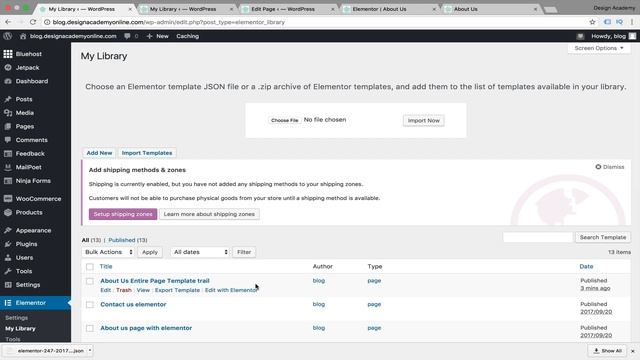The width and height of the screenshot is (640, 360).
Task: Dismiss the shipping notice
Action: (x=610, y=167)
